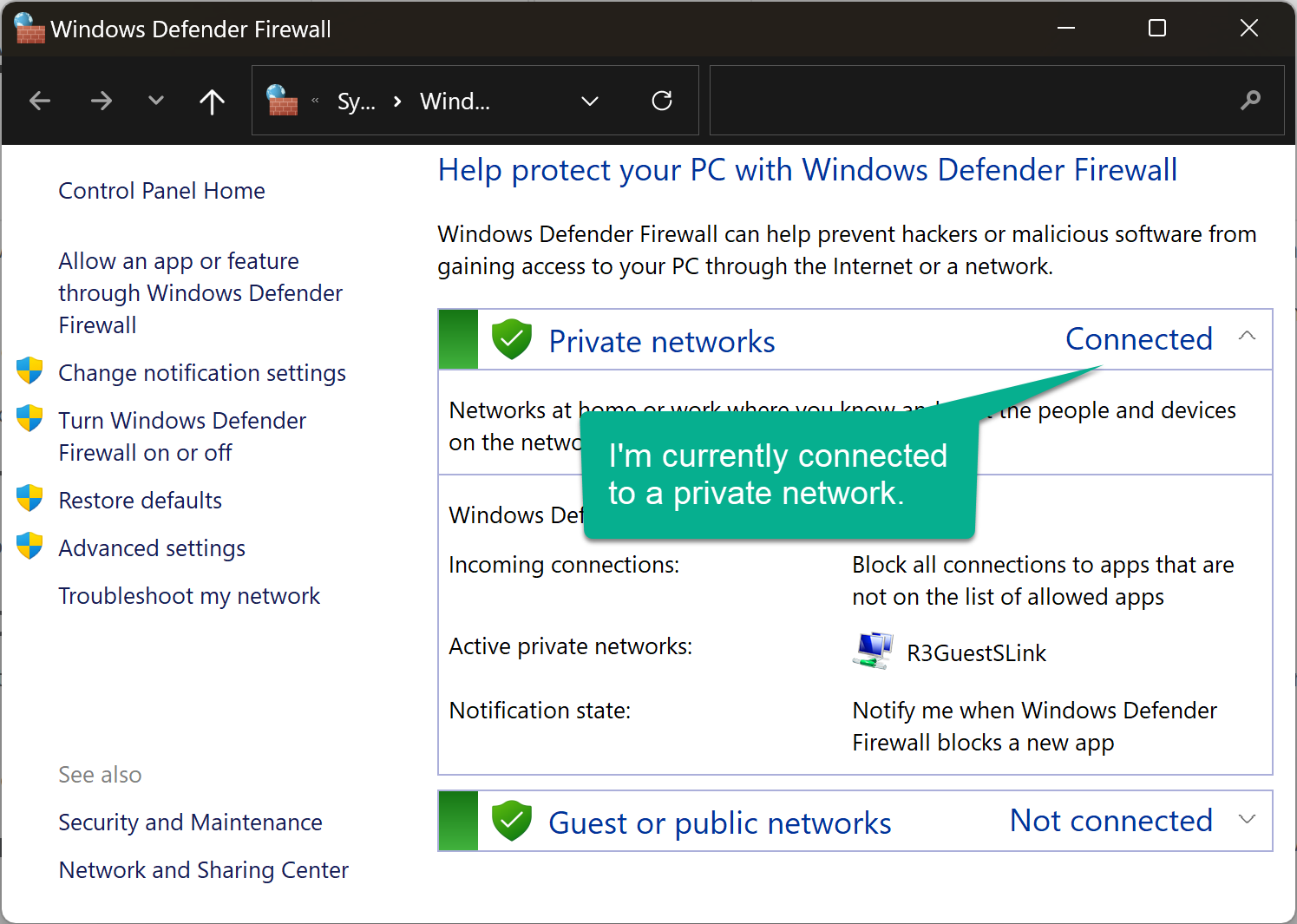Expand the address bar history dropdown

click(x=590, y=102)
